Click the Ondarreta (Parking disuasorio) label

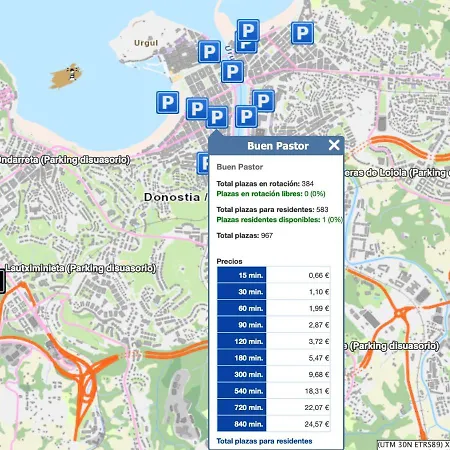64,160
